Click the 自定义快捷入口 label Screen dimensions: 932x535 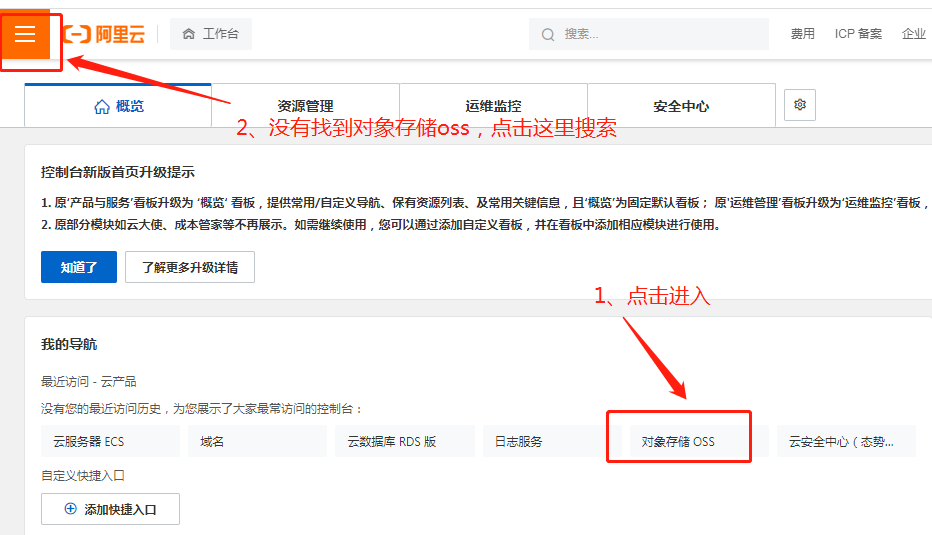click(83, 476)
